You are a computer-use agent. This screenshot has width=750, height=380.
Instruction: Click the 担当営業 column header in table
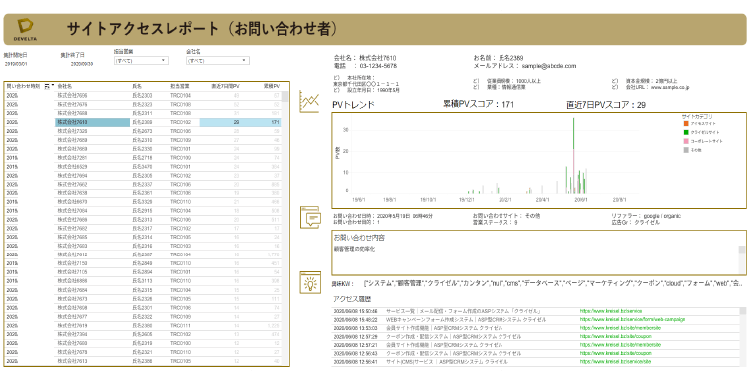pyautogui.click(x=180, y=87)
